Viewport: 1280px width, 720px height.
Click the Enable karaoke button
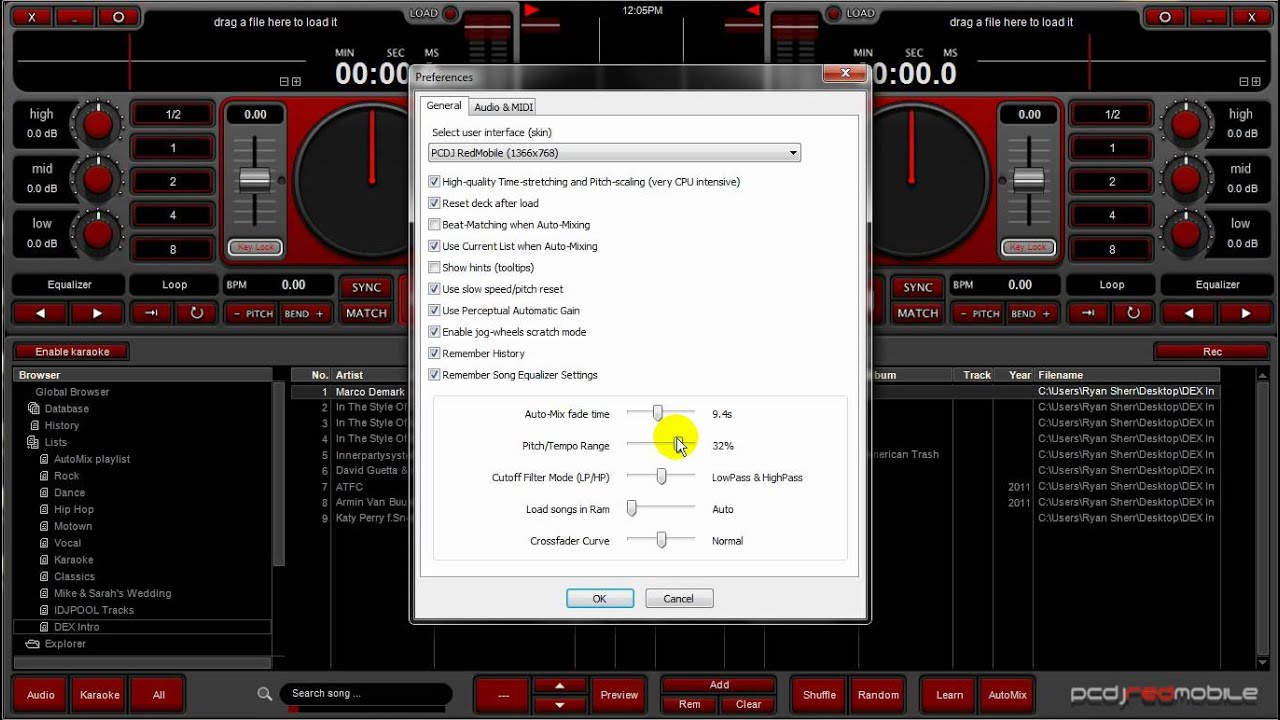tap(72, 352)
